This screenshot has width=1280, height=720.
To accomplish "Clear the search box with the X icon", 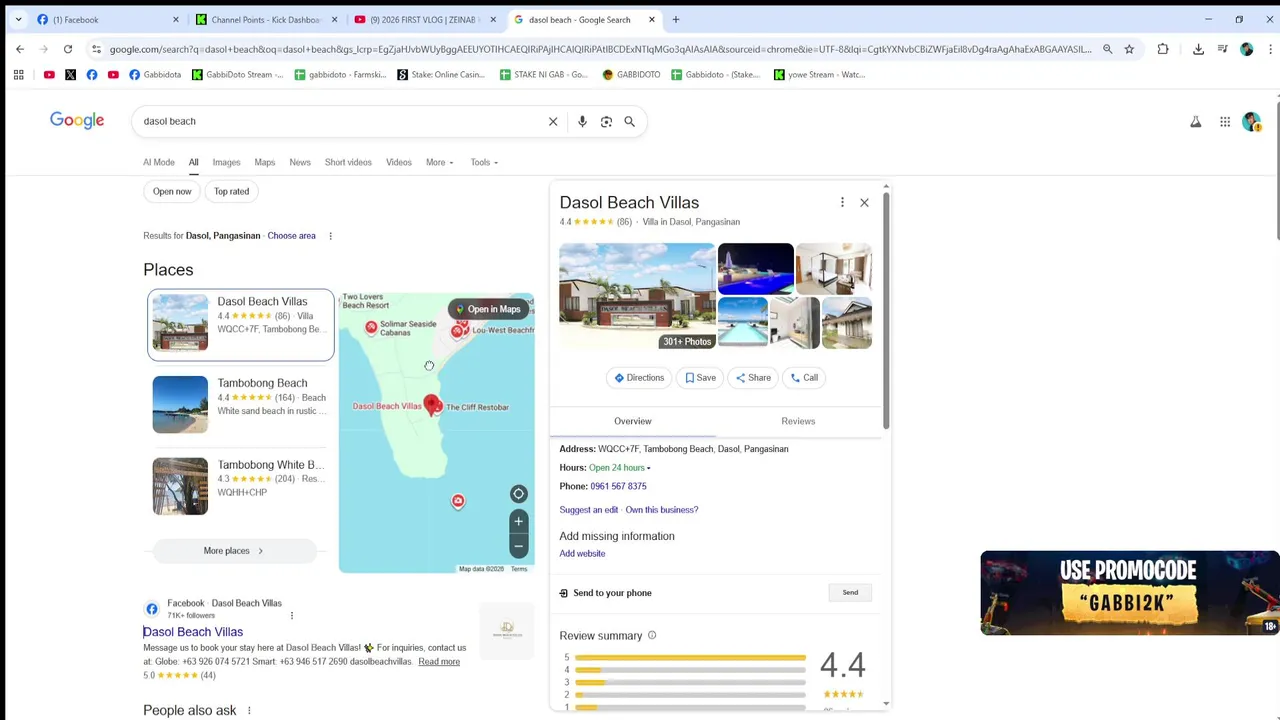I will (x=553, y=121).
